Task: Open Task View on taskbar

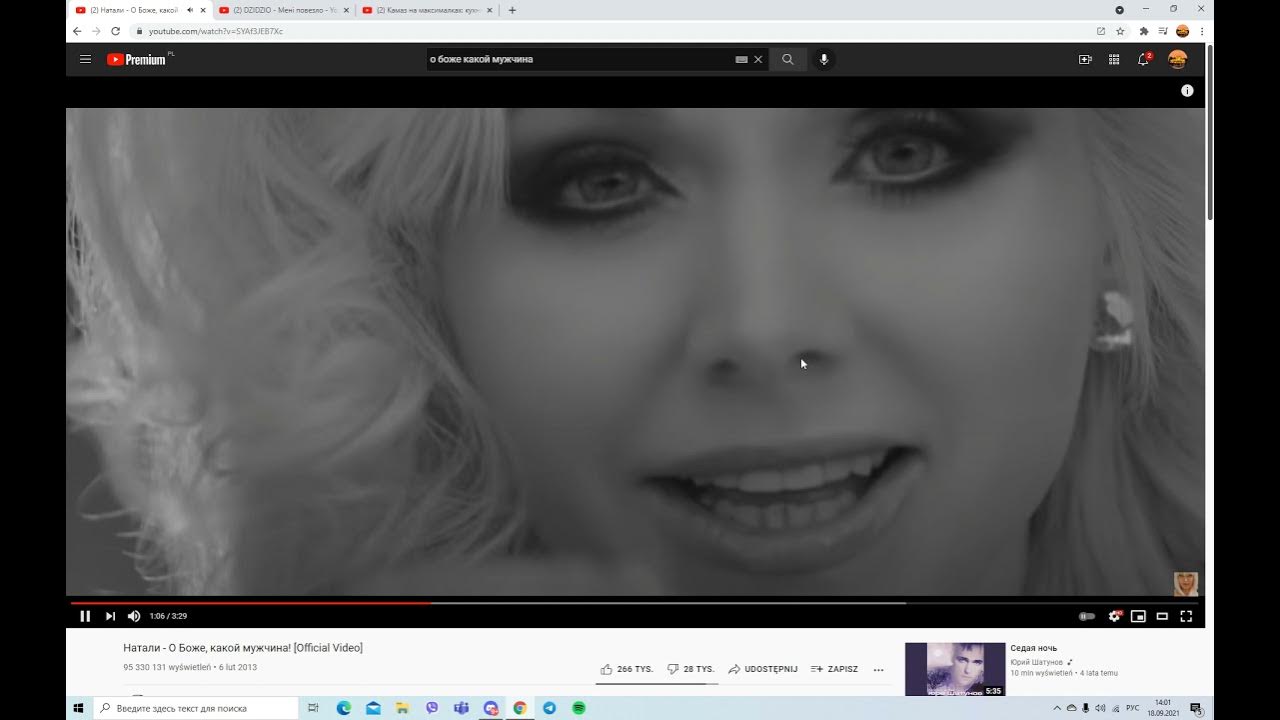Action: click(313, 708)
